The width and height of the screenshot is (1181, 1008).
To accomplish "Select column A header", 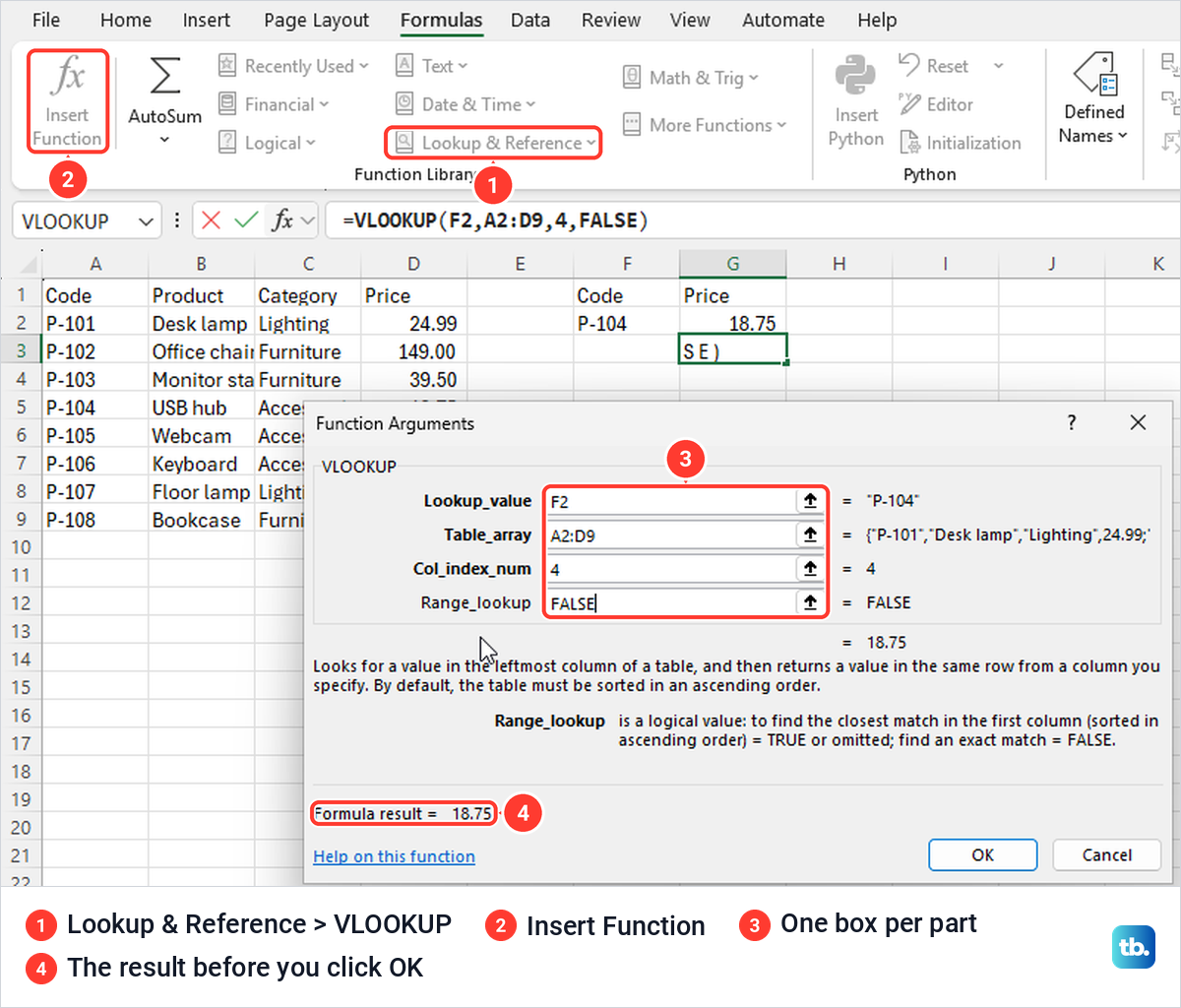I will coord(95,264).
